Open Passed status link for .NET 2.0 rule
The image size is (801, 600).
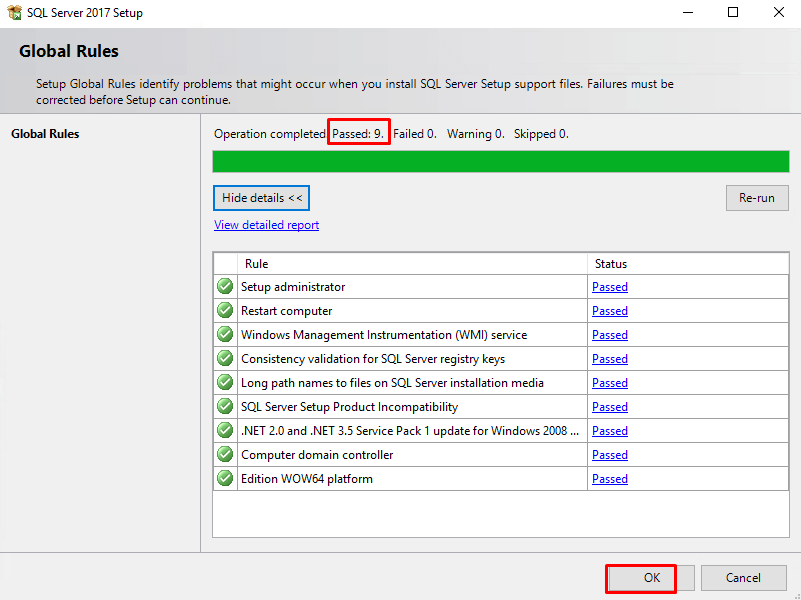609,431
